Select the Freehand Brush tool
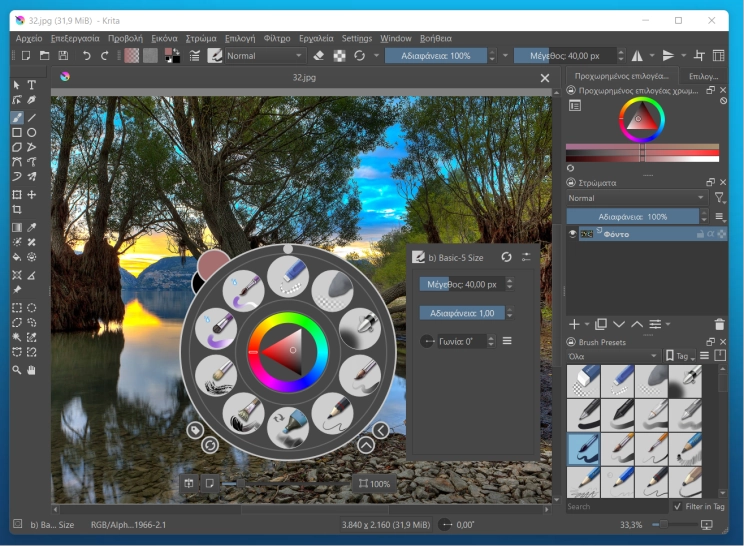 (17, 118)
